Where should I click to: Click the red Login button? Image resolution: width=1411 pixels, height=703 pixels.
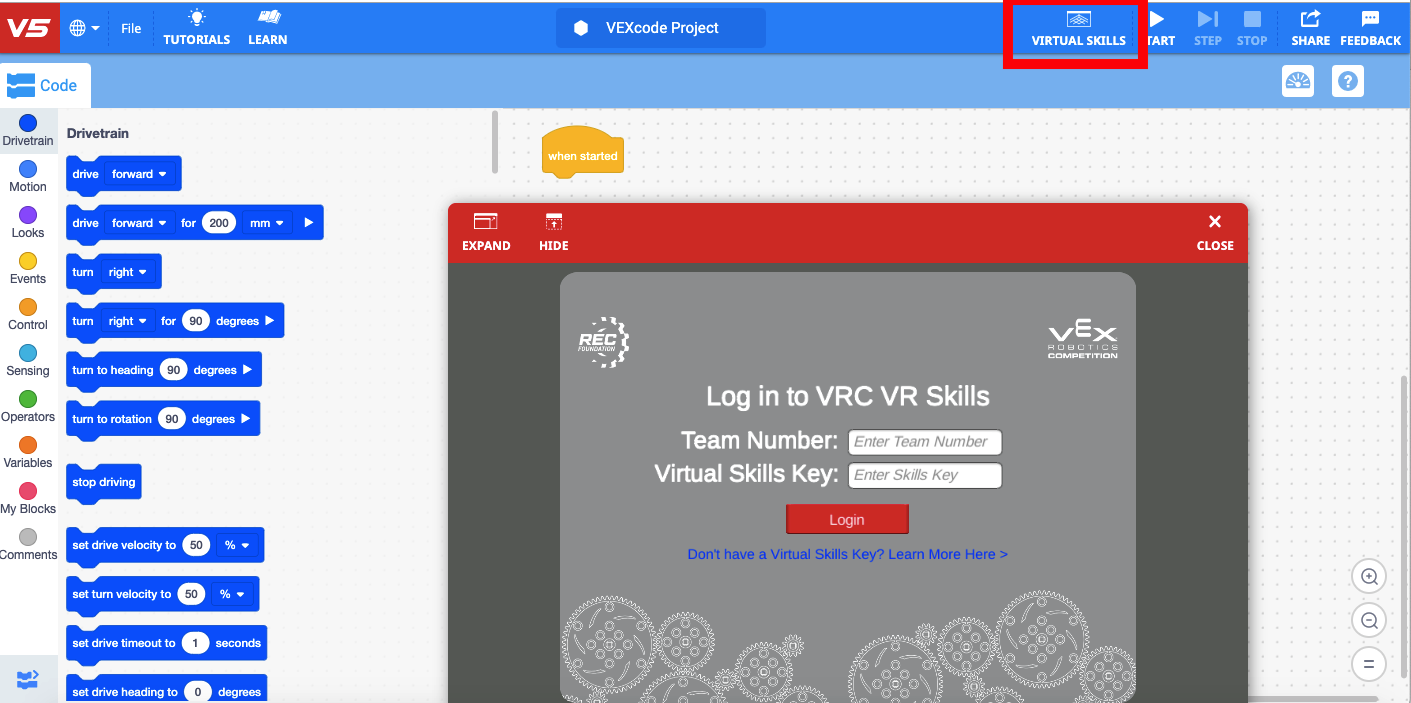pos(847,520)
